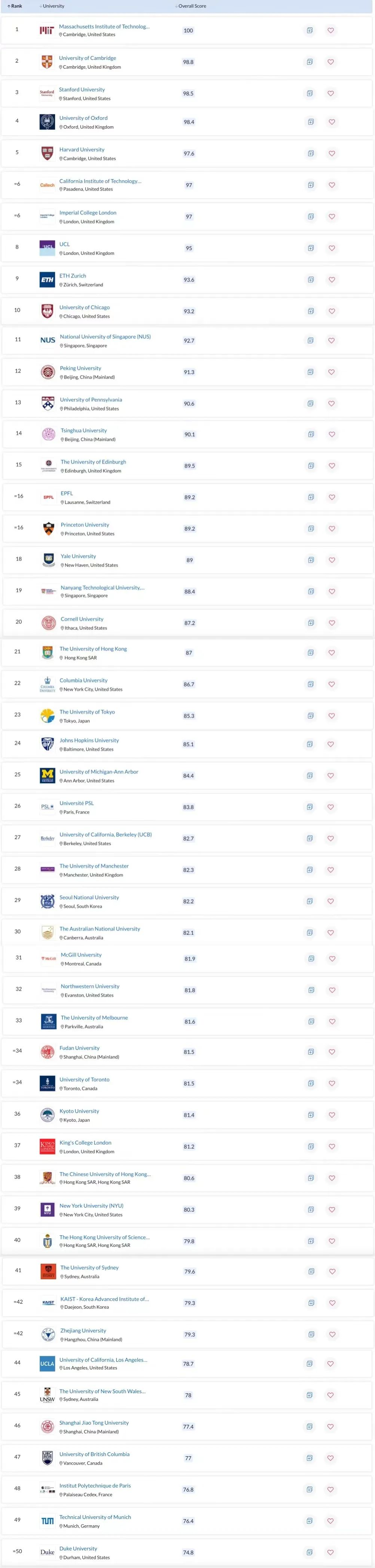Shortlist Peking University with the heart
Image resolution: width=375 pixels, height=1568 pixels.
click(x=332, y=372)
